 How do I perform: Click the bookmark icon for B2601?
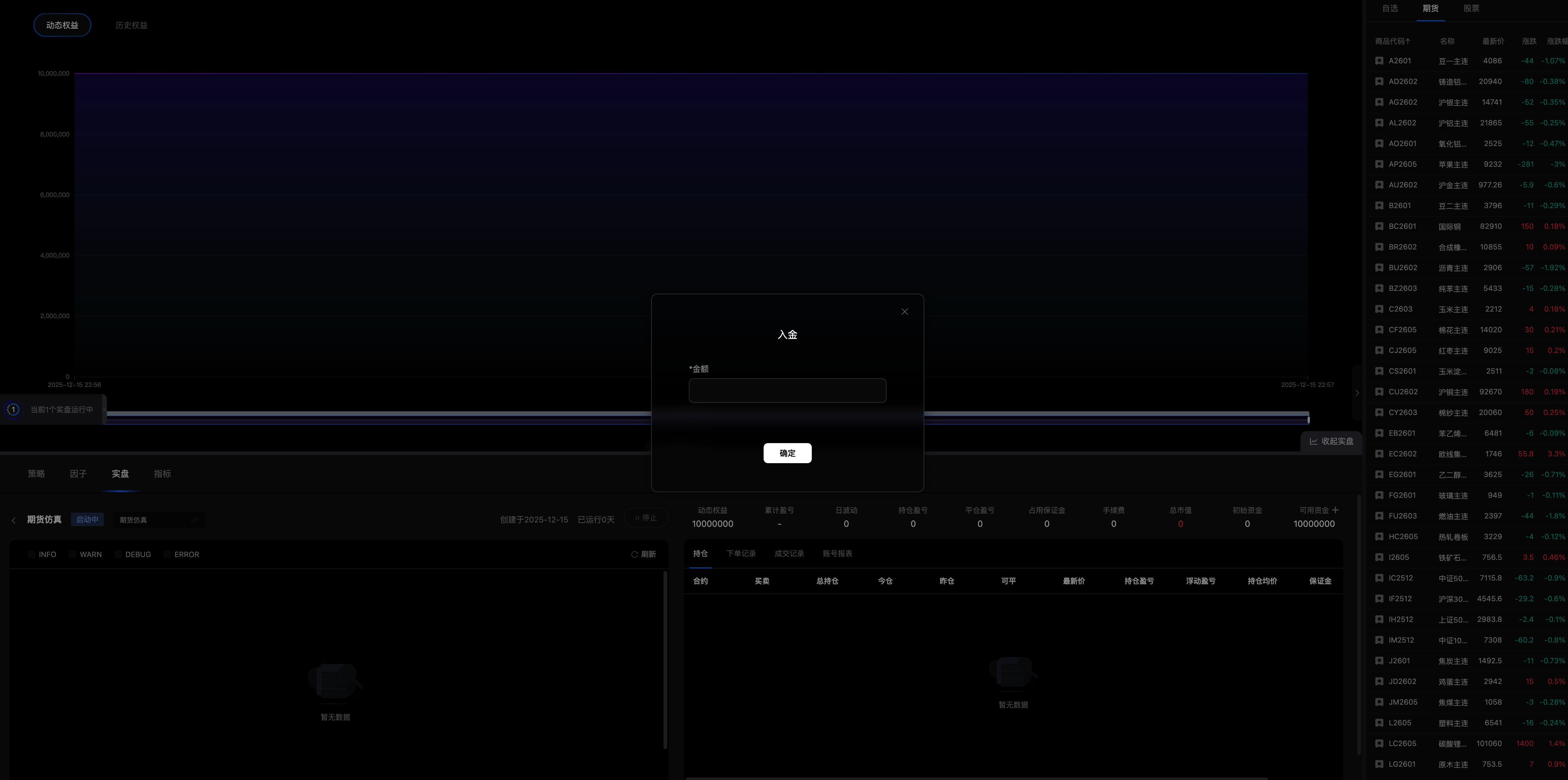click(1379, 206)
